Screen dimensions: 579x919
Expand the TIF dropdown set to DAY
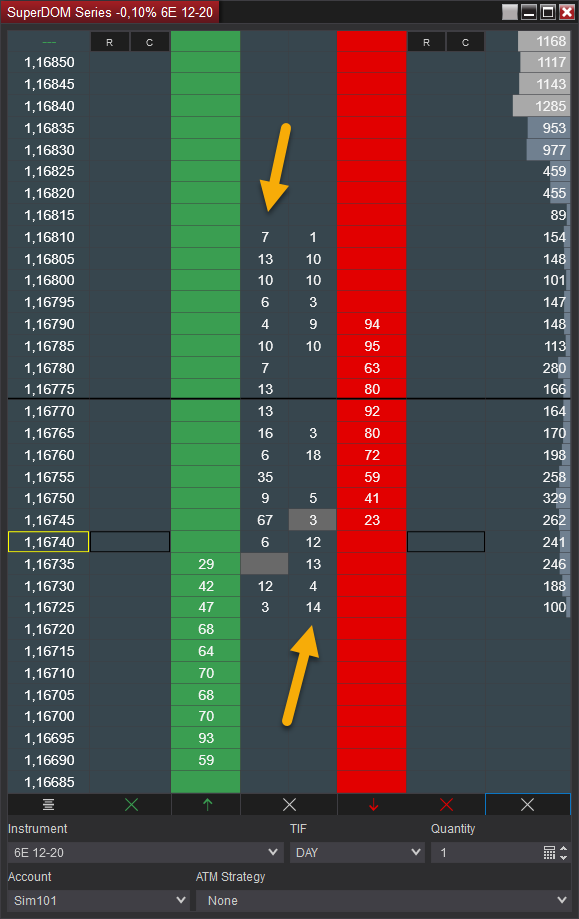click(x=357, y=852)
